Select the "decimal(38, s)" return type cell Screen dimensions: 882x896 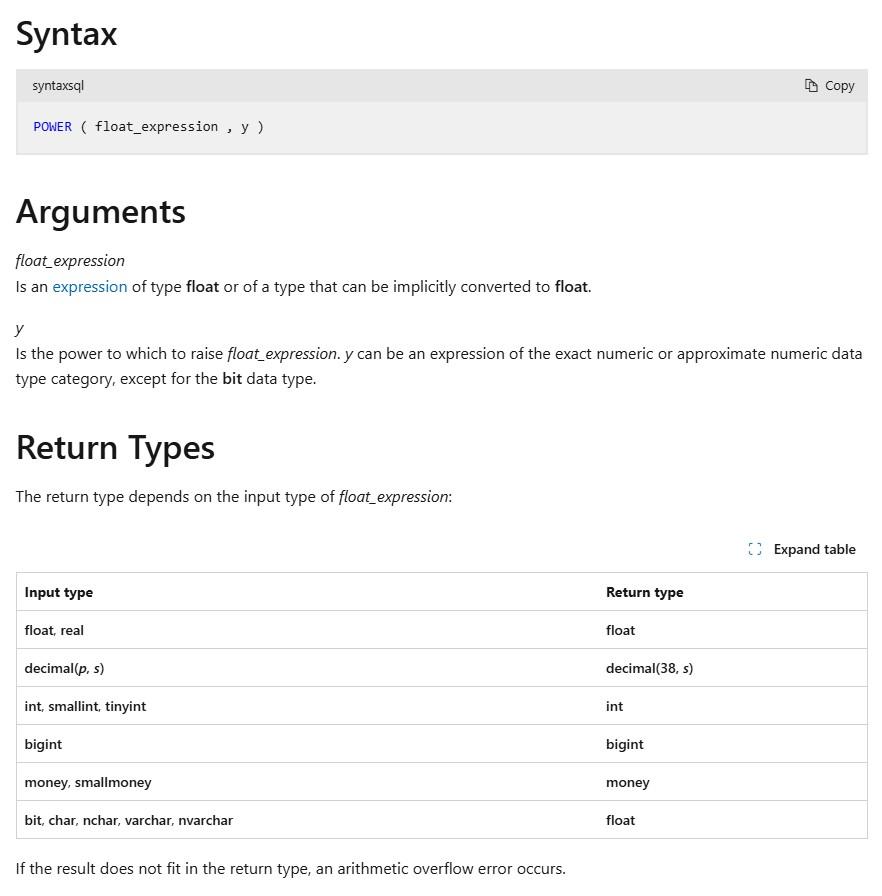click(649, 668)
